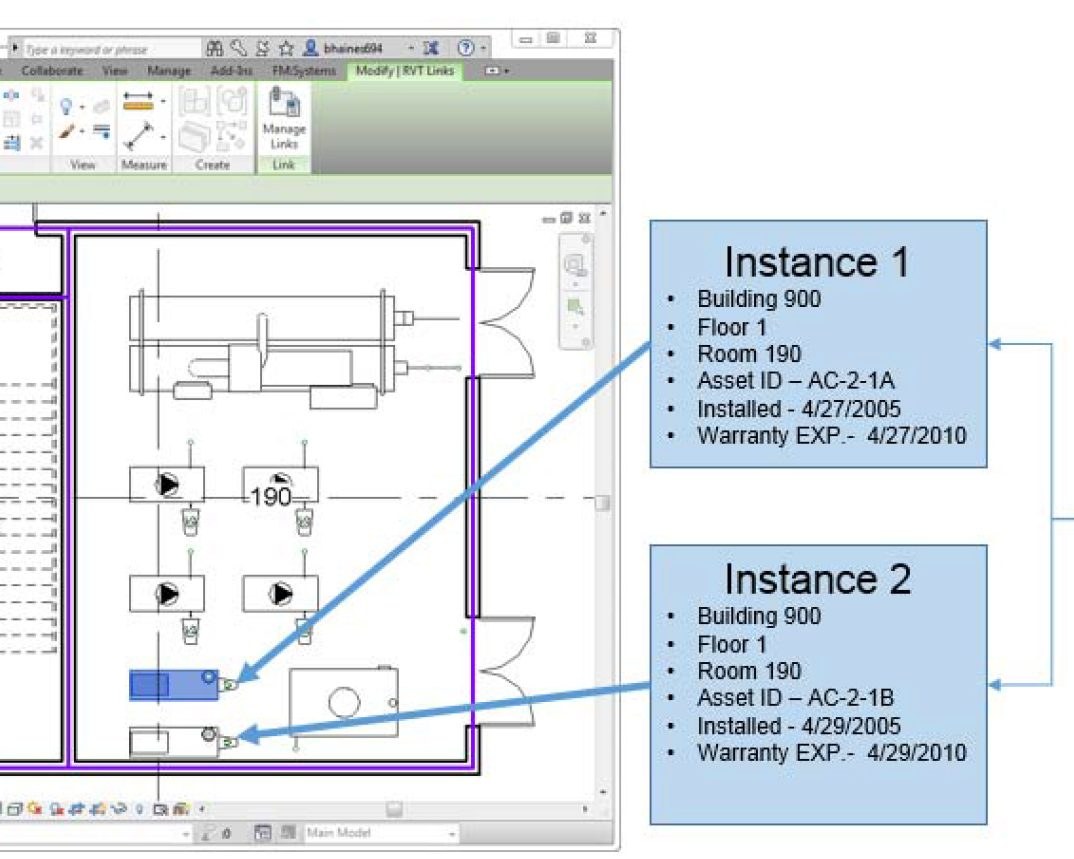Click the Link panel title
The height and width of the screenshot is (859, 1074).
coord(284,164)
